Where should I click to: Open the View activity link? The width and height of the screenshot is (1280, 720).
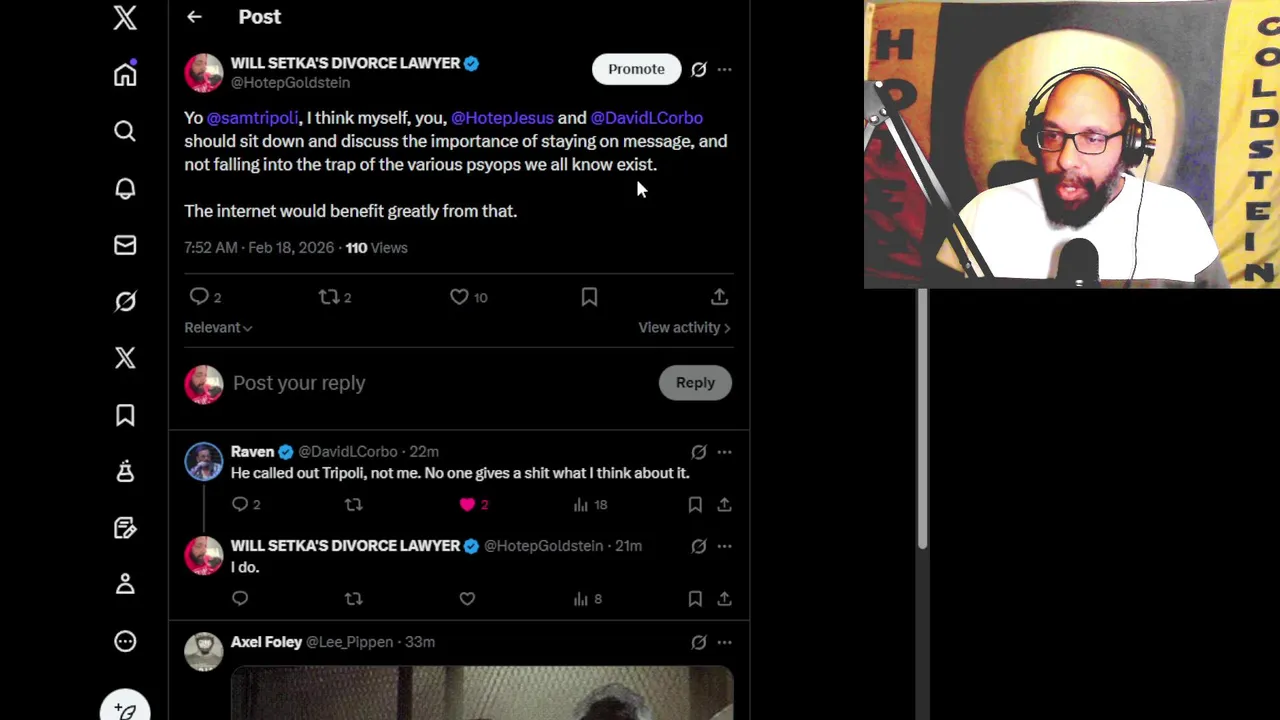coord(684,327)
